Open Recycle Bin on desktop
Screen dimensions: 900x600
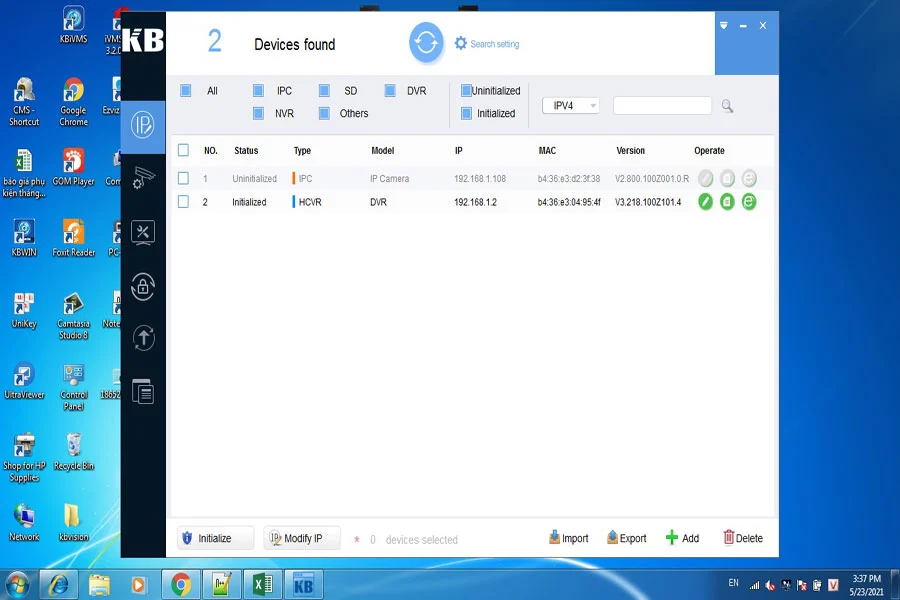click(73, 452)
